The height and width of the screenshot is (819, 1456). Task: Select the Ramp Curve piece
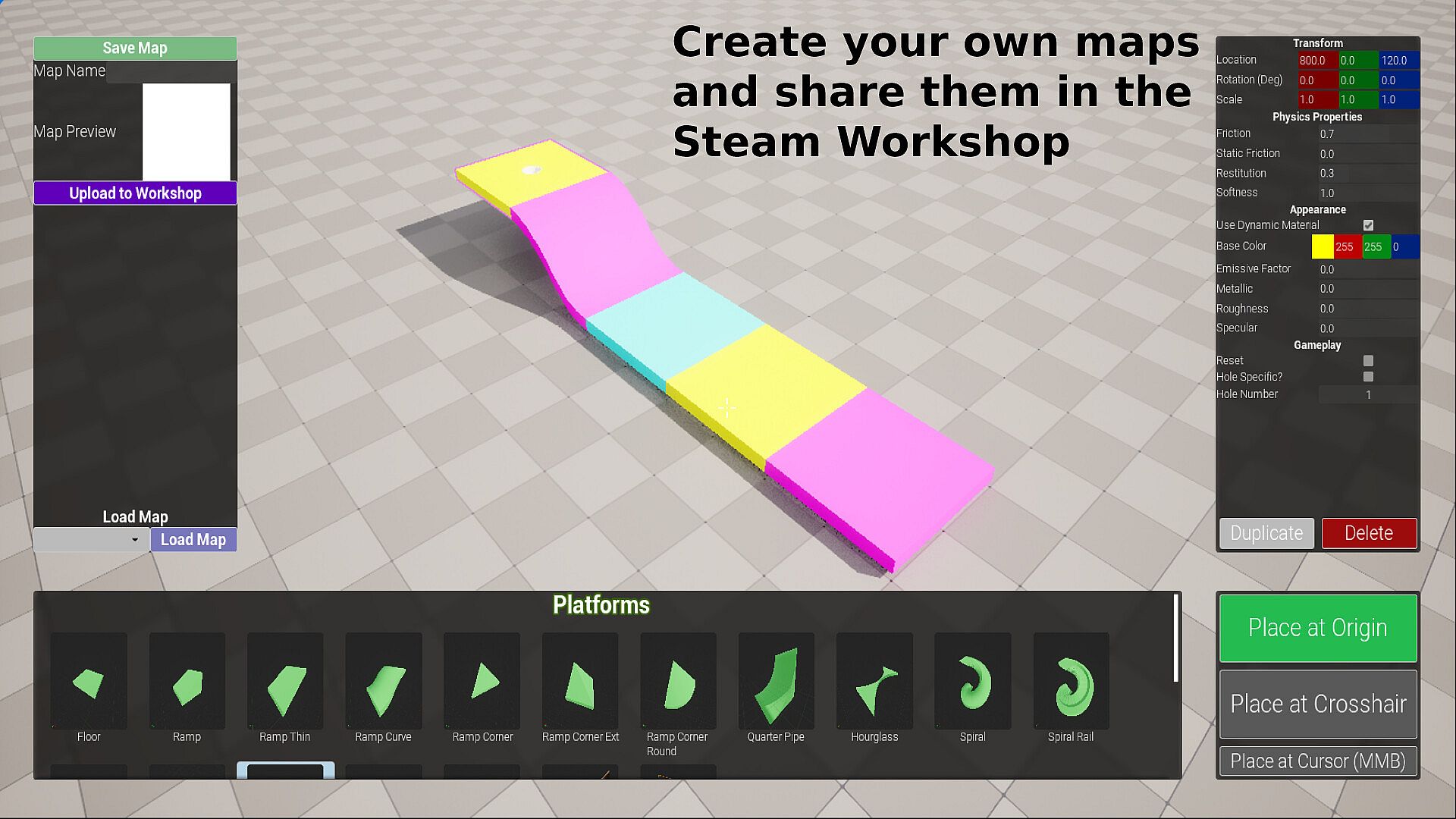pyautogui.click(x=383, y=682)
